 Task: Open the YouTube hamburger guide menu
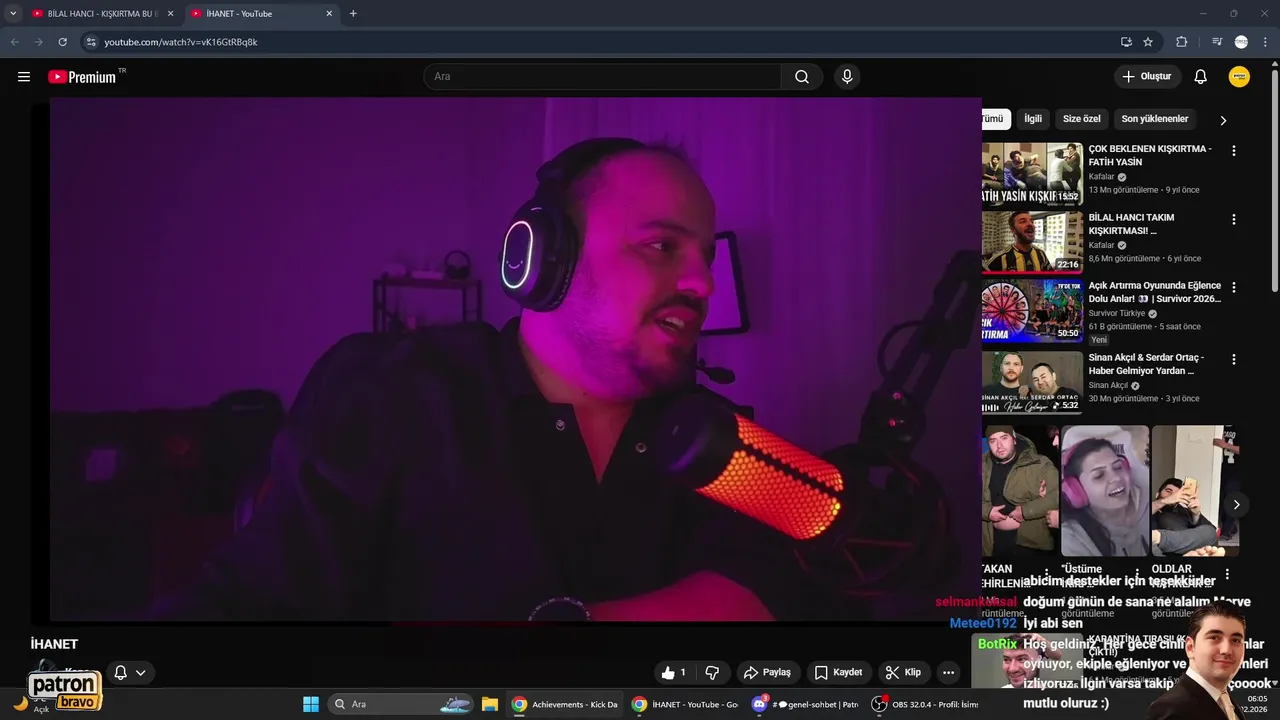pos(24,77)
